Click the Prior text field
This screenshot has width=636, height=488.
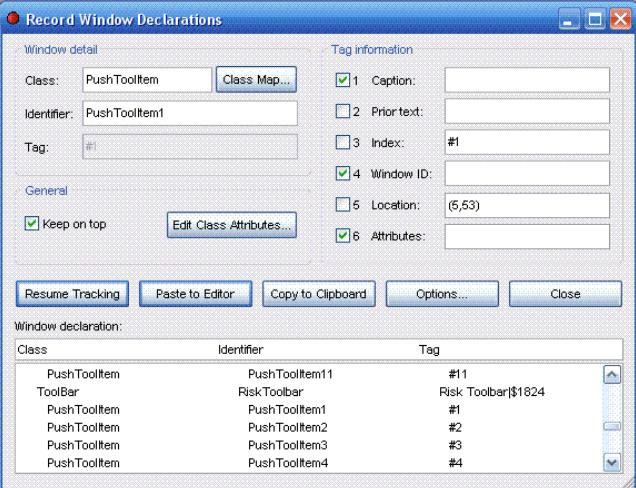527,111
